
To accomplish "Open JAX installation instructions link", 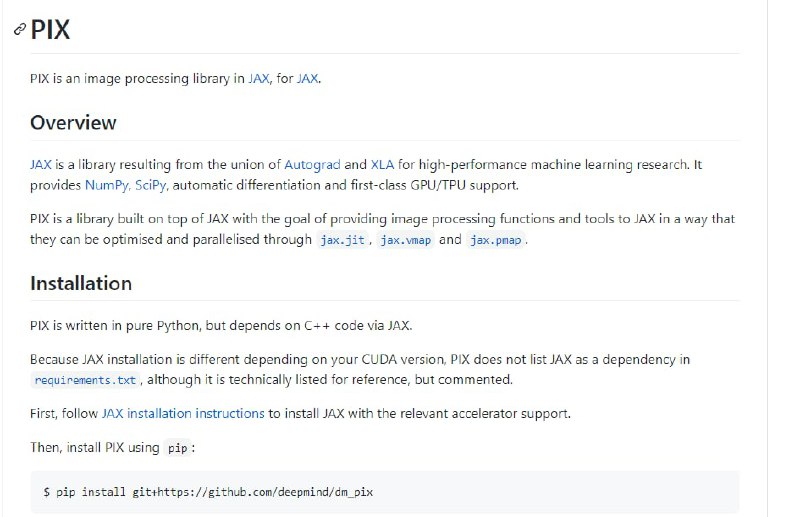I will coord(183,413).
